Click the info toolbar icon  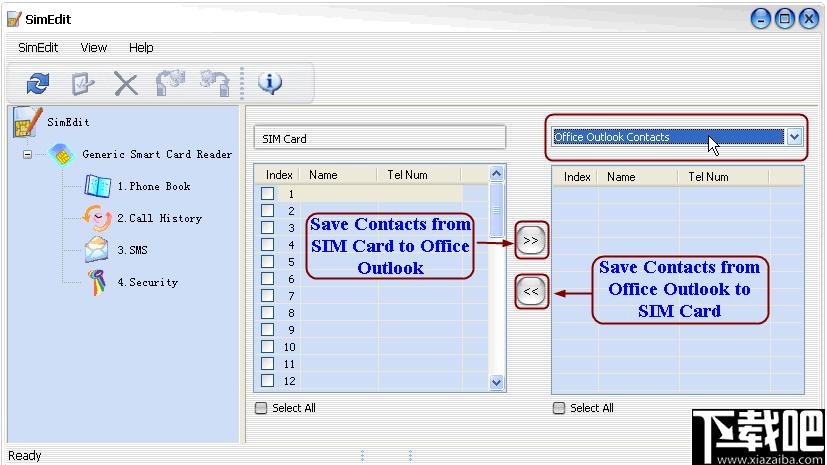click(x=270, y=83)
